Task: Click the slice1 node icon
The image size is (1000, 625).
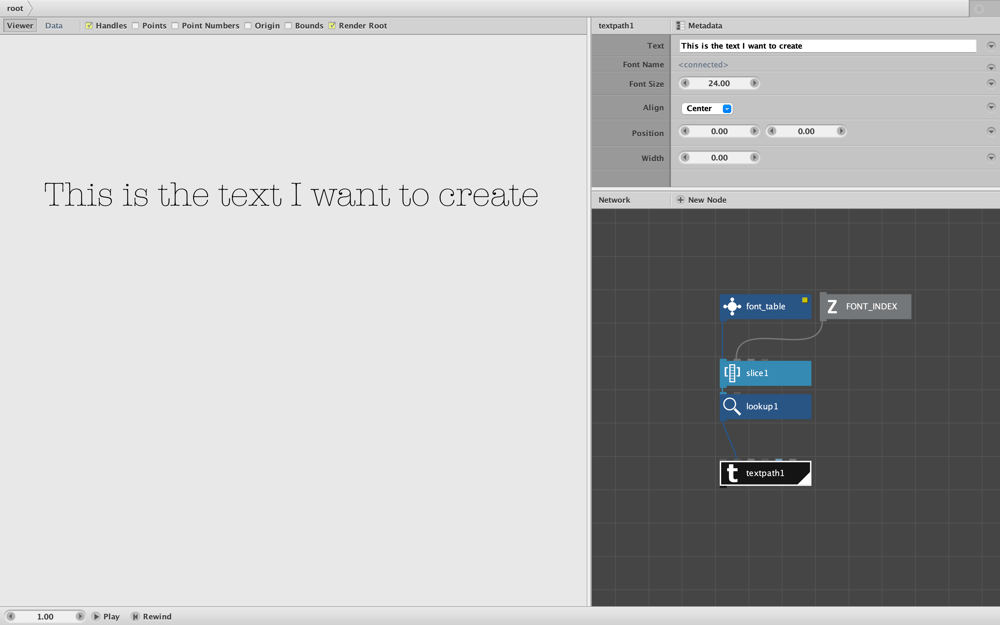Action: [x=732, y=373]
